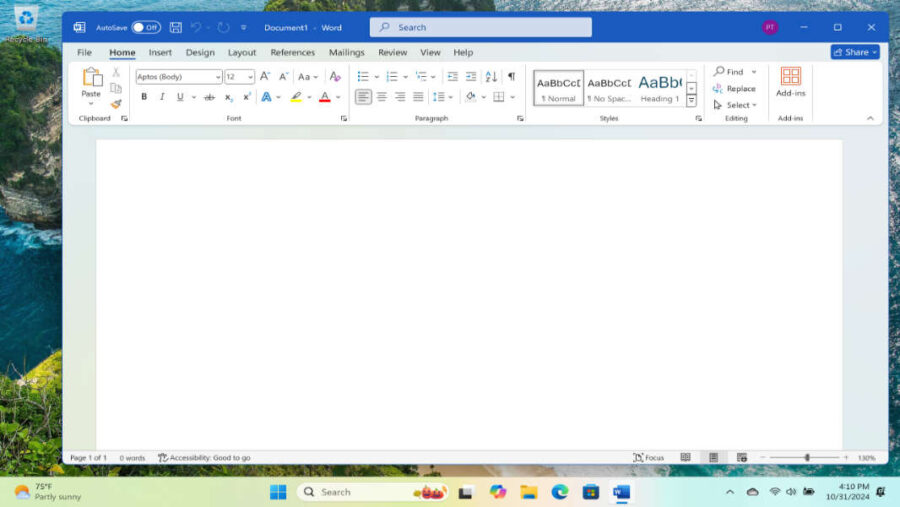900x507 pixels.
Task: Toggle bold formatting
Action: [144, 97]
